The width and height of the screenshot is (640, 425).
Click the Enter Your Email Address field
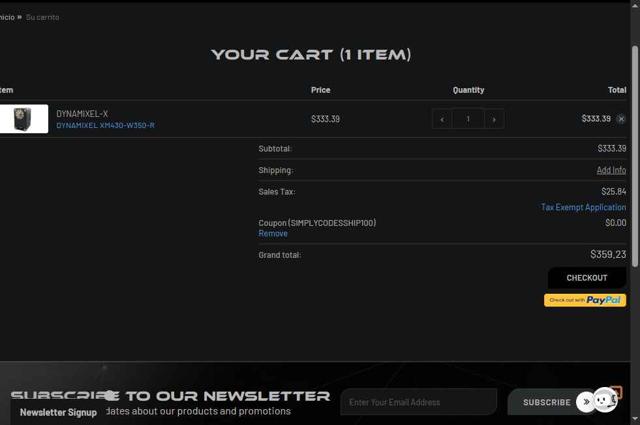coord(419,402)
